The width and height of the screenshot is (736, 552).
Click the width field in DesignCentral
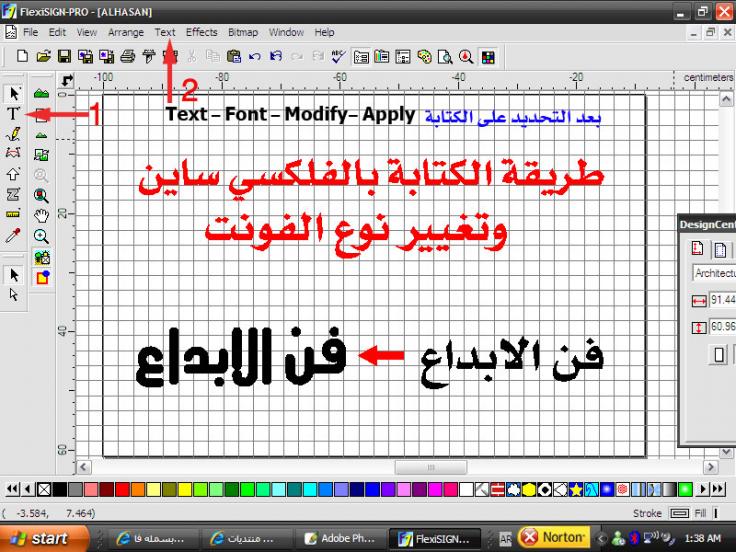722,300
